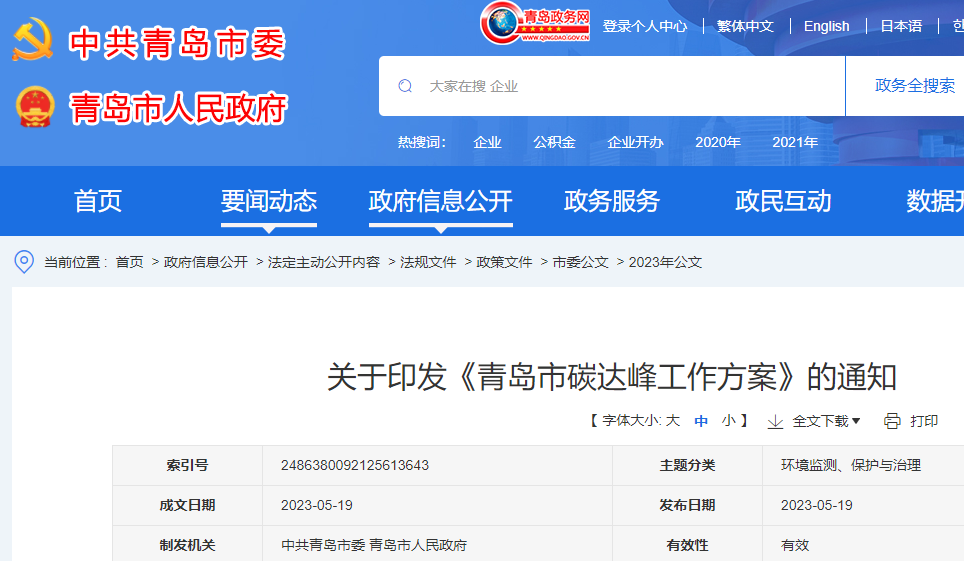The height and width of the screenshot is (561, 964).
Task: Click the 公积金 hot search term
Action: 554,142
